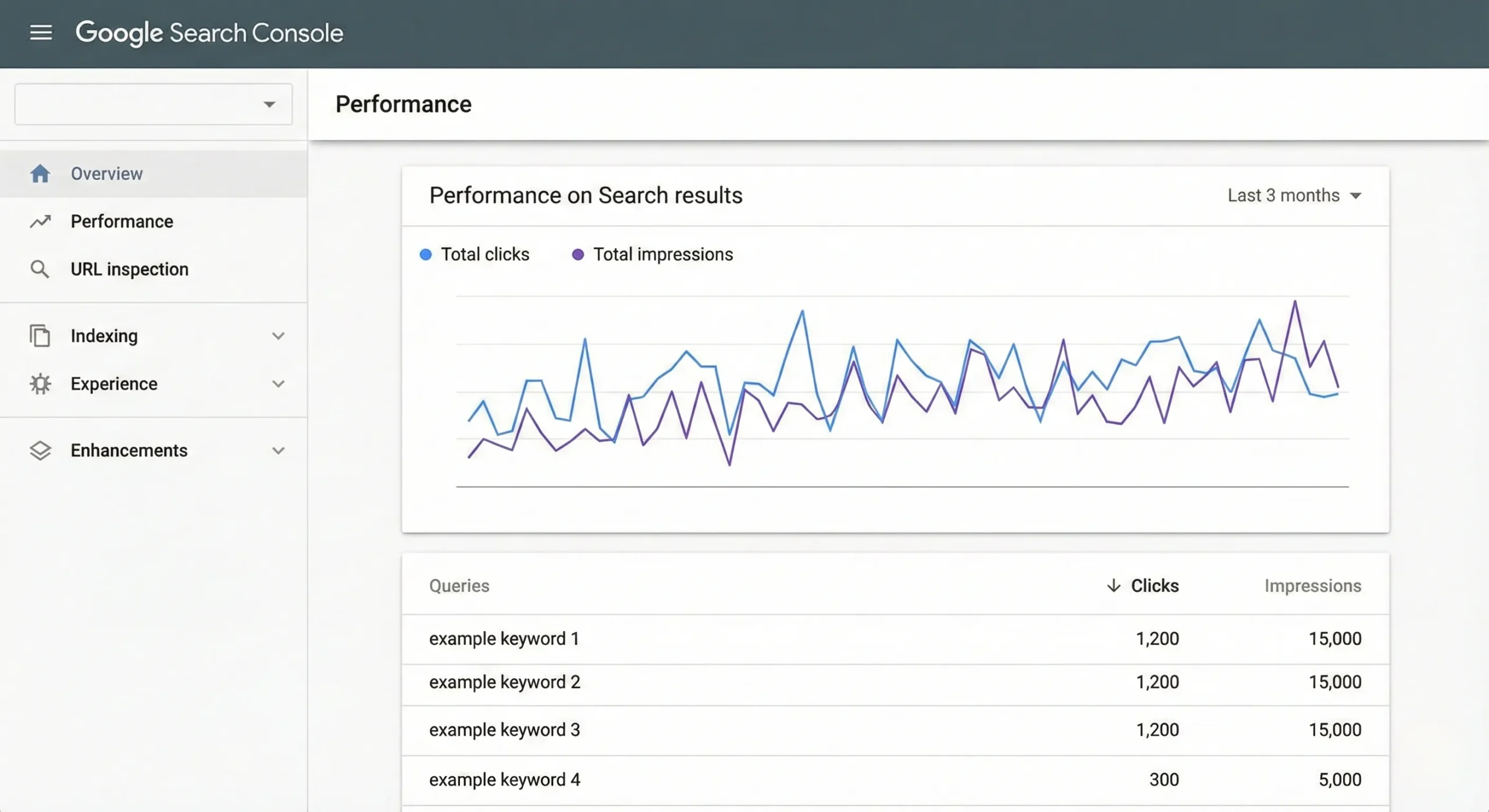1489x812 pixels.
Task: Click the URL inspection magnifier icon
Action: [40, 269]
